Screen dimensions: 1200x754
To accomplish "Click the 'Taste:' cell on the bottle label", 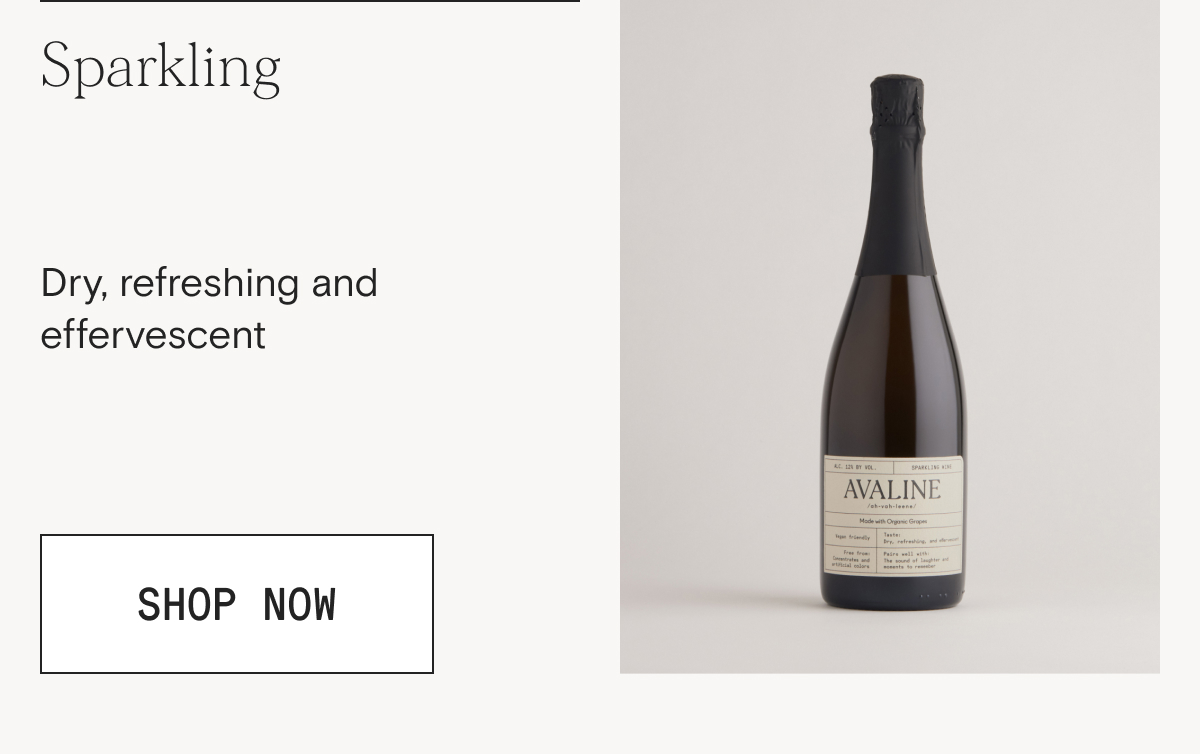I will click(x=920, y=538).
